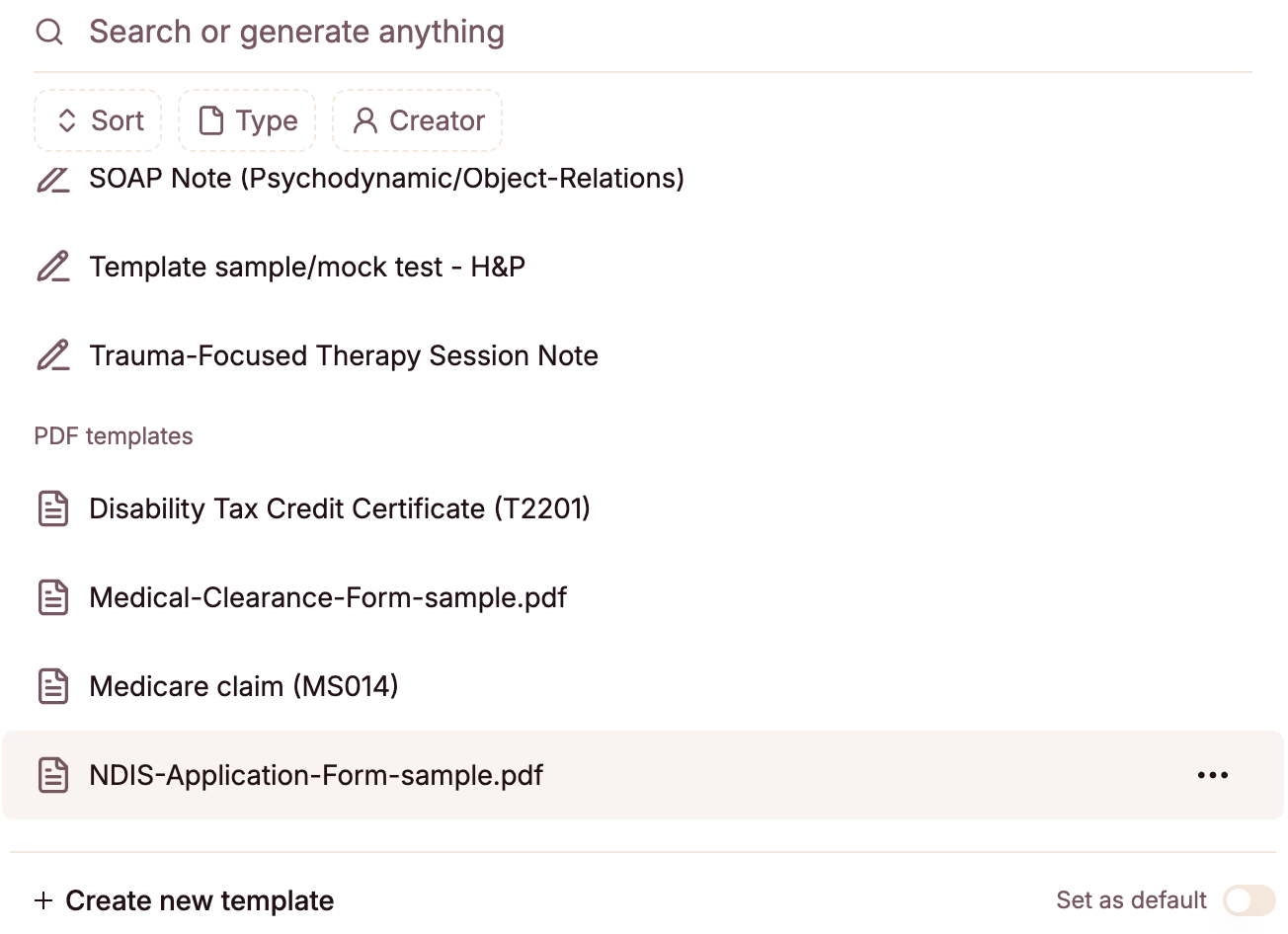Click the sort arrows icon inside Sort button
Viewport: 1288px width, 934px height.
tap(66, 119)
